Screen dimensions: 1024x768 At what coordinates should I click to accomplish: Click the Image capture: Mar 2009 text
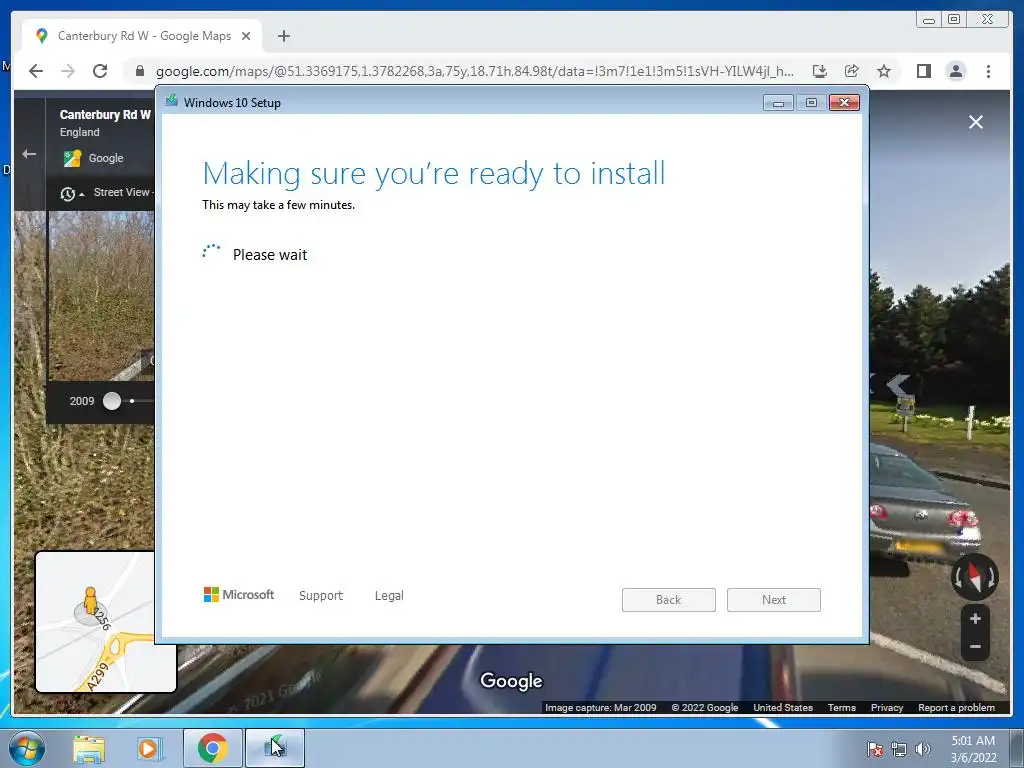coord(601,707)
